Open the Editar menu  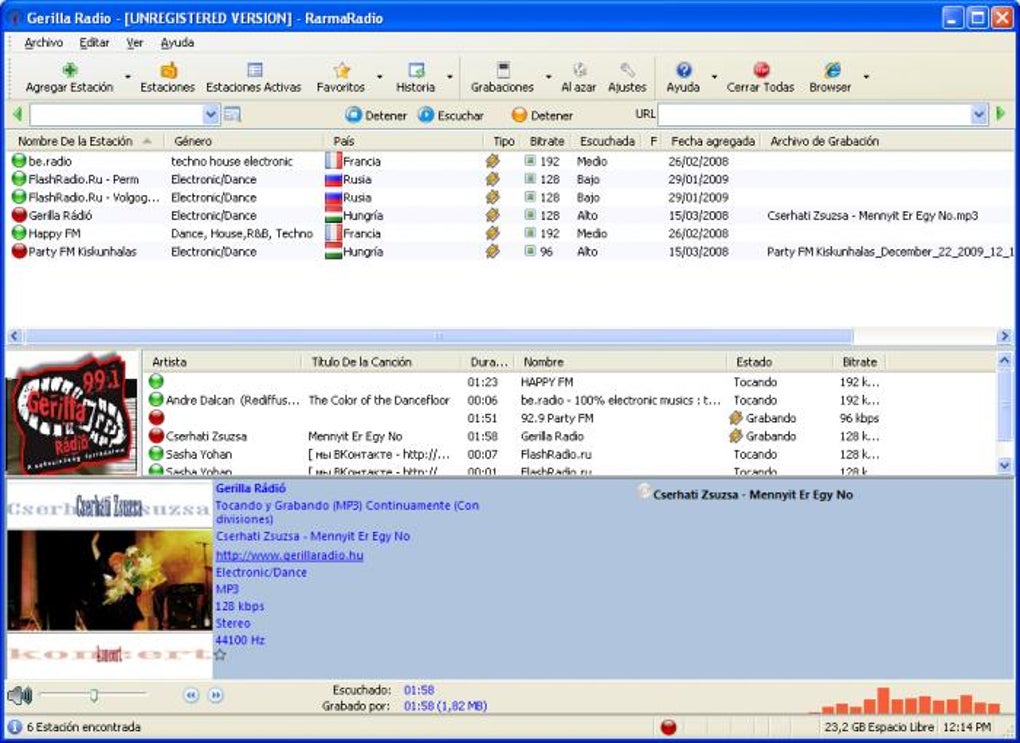pos(95,43)
